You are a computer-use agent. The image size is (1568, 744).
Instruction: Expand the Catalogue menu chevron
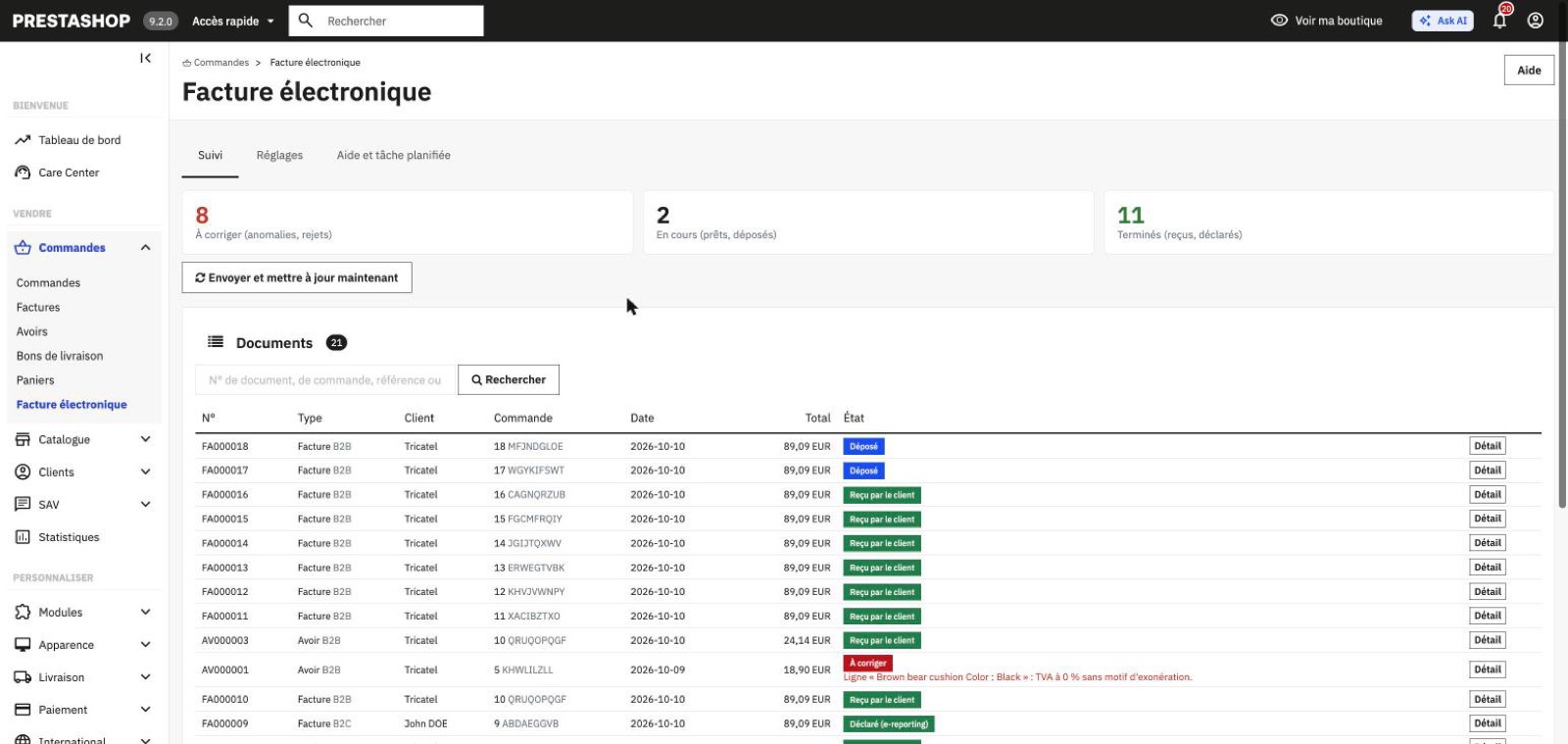tap(145, 440)
